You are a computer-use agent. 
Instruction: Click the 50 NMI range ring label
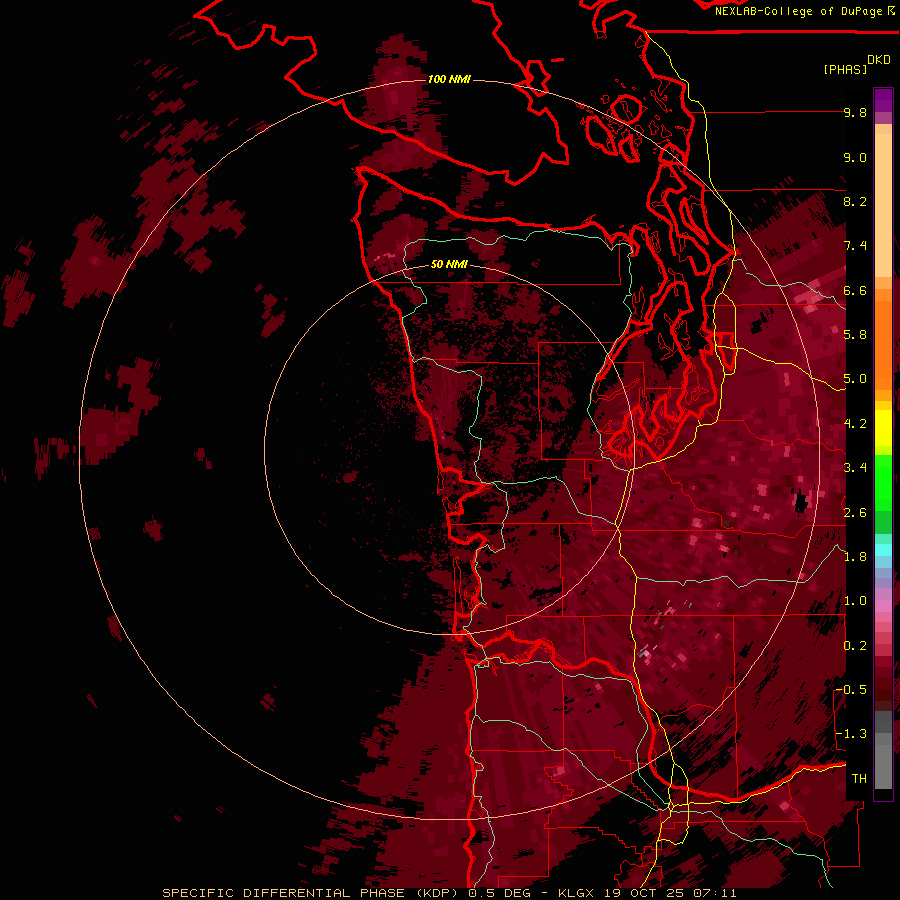tap(449, 264)
